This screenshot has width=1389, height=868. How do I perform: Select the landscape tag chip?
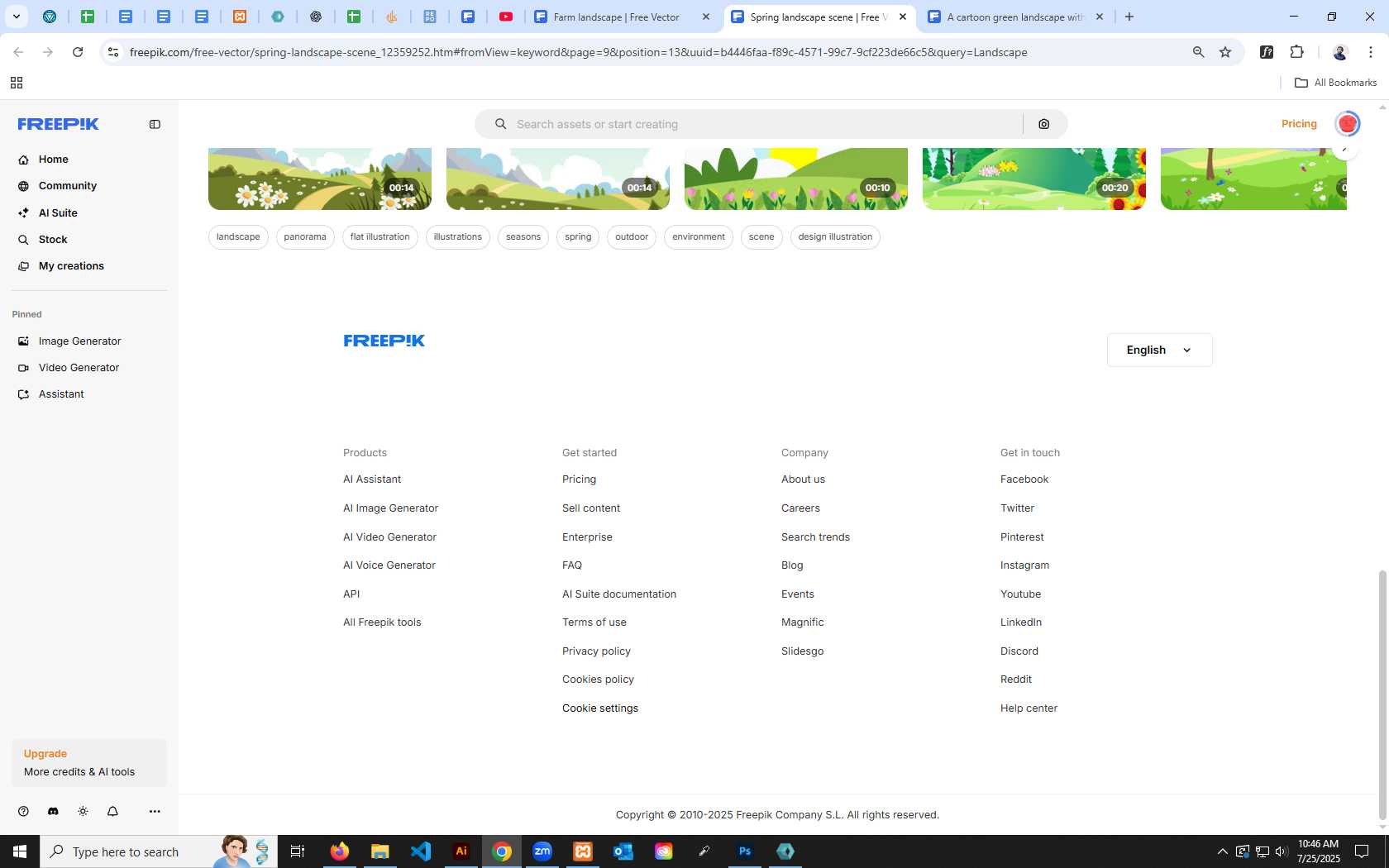coord(238,237)
